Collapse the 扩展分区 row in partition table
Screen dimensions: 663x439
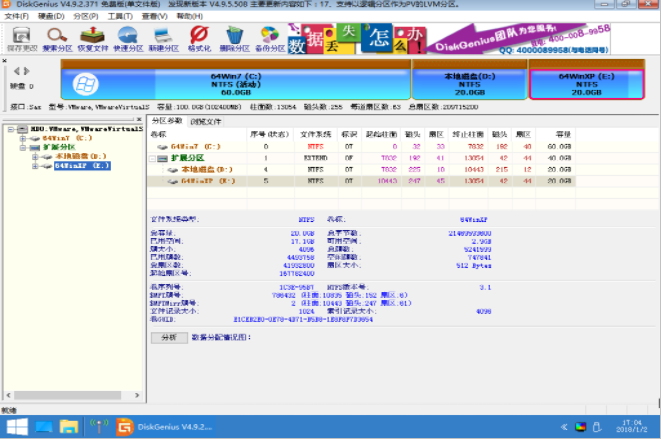[x=152, y=159]
